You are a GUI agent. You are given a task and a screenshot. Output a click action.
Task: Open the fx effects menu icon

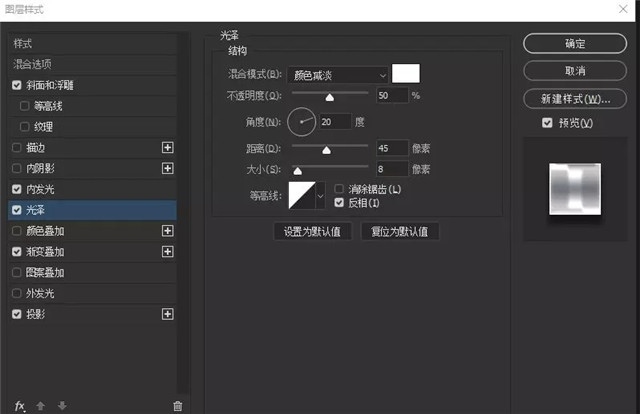19,406
